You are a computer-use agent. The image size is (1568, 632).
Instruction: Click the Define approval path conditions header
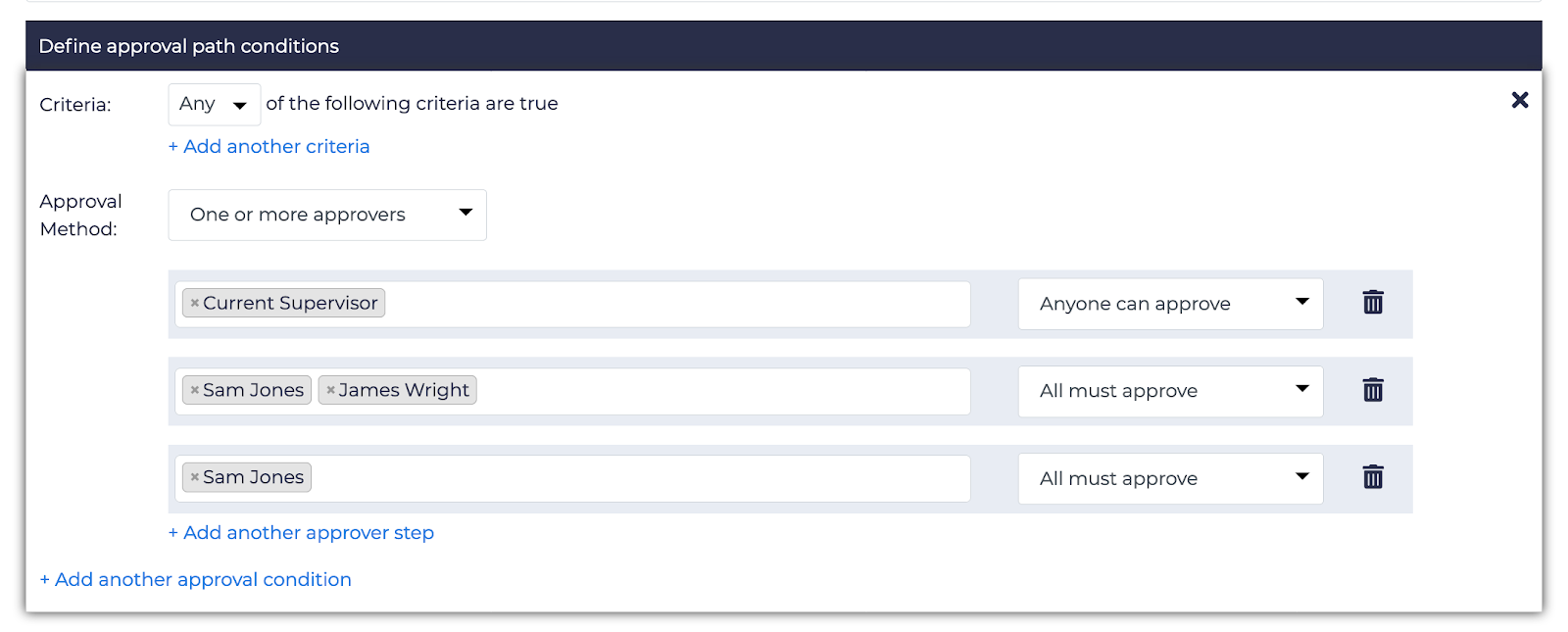189,46
